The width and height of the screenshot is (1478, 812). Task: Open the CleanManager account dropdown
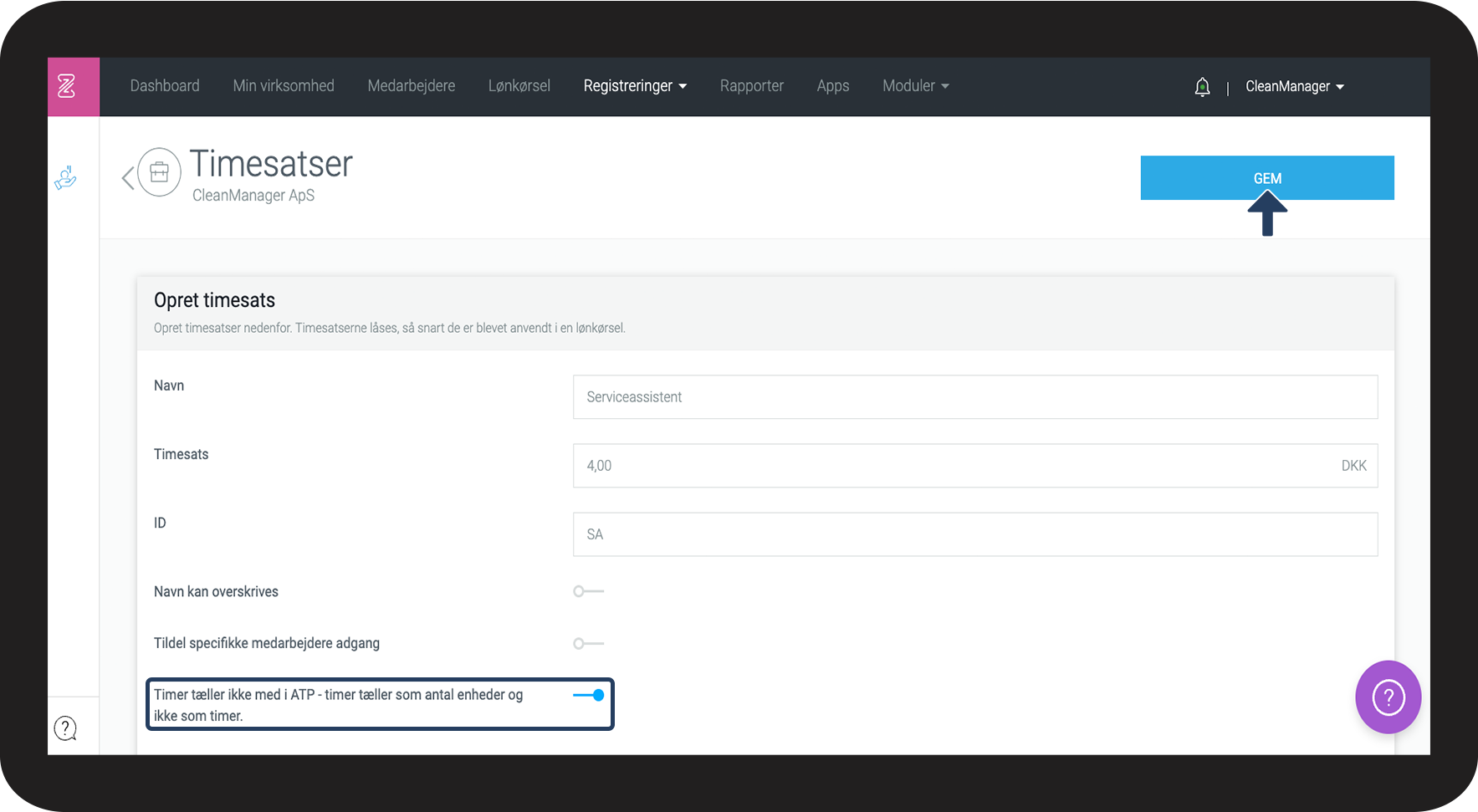1294,87
